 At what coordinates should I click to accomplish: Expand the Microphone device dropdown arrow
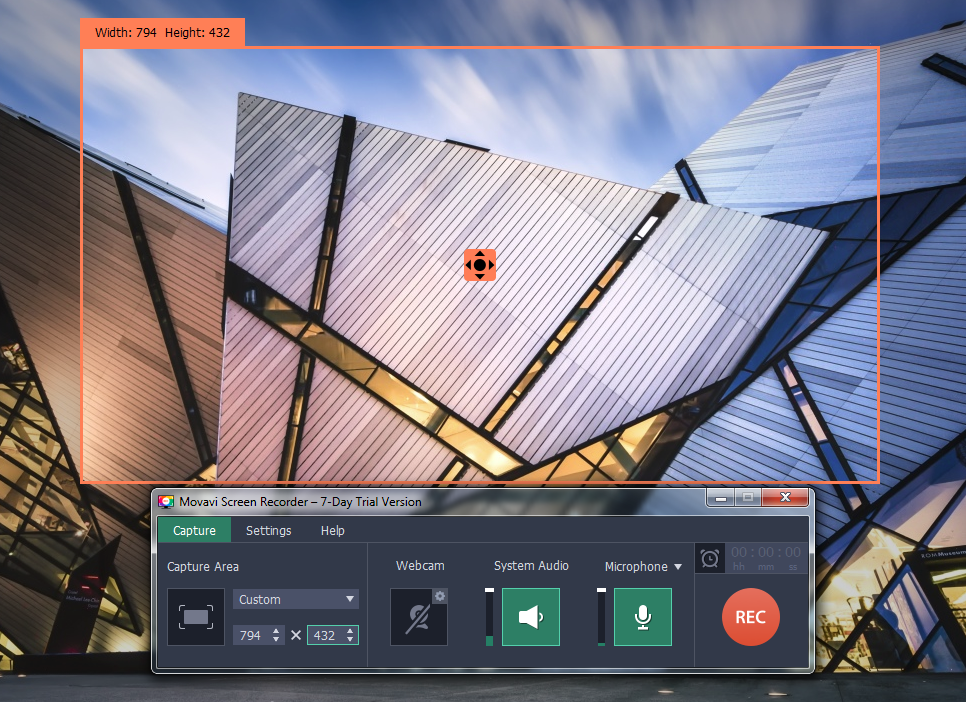678,567
